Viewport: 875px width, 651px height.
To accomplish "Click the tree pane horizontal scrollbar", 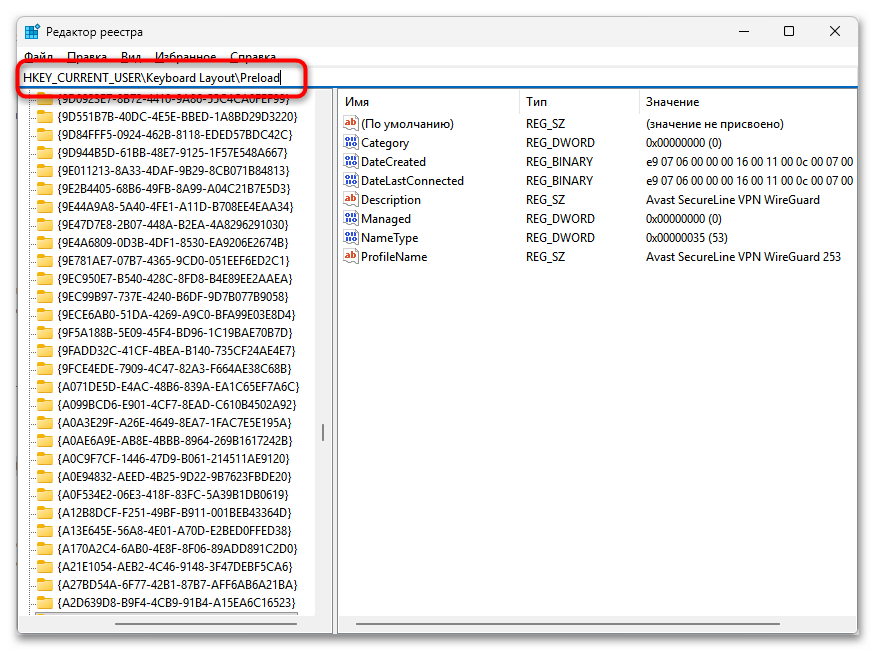I will click(206, 624).
